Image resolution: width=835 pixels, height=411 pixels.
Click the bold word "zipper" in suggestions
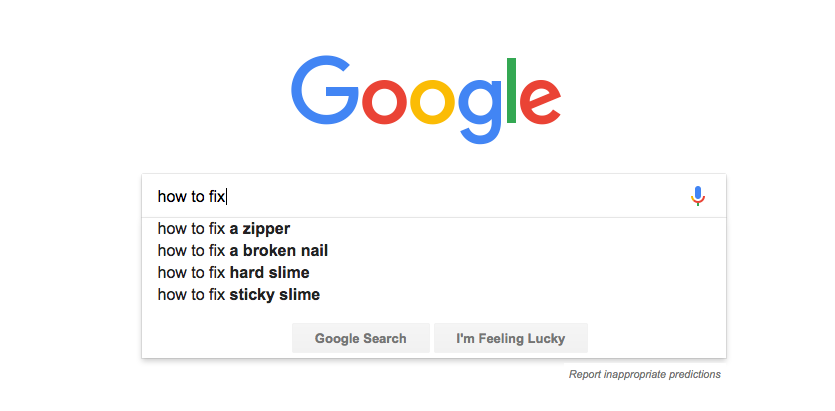click(266, 229)
